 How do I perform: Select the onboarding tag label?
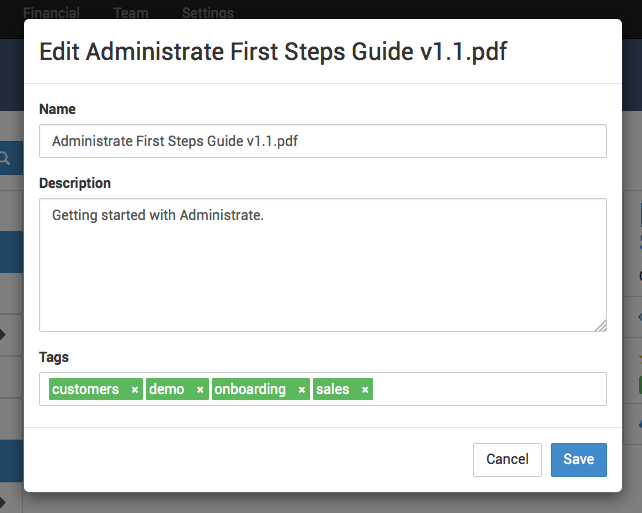tap(250, 389)
